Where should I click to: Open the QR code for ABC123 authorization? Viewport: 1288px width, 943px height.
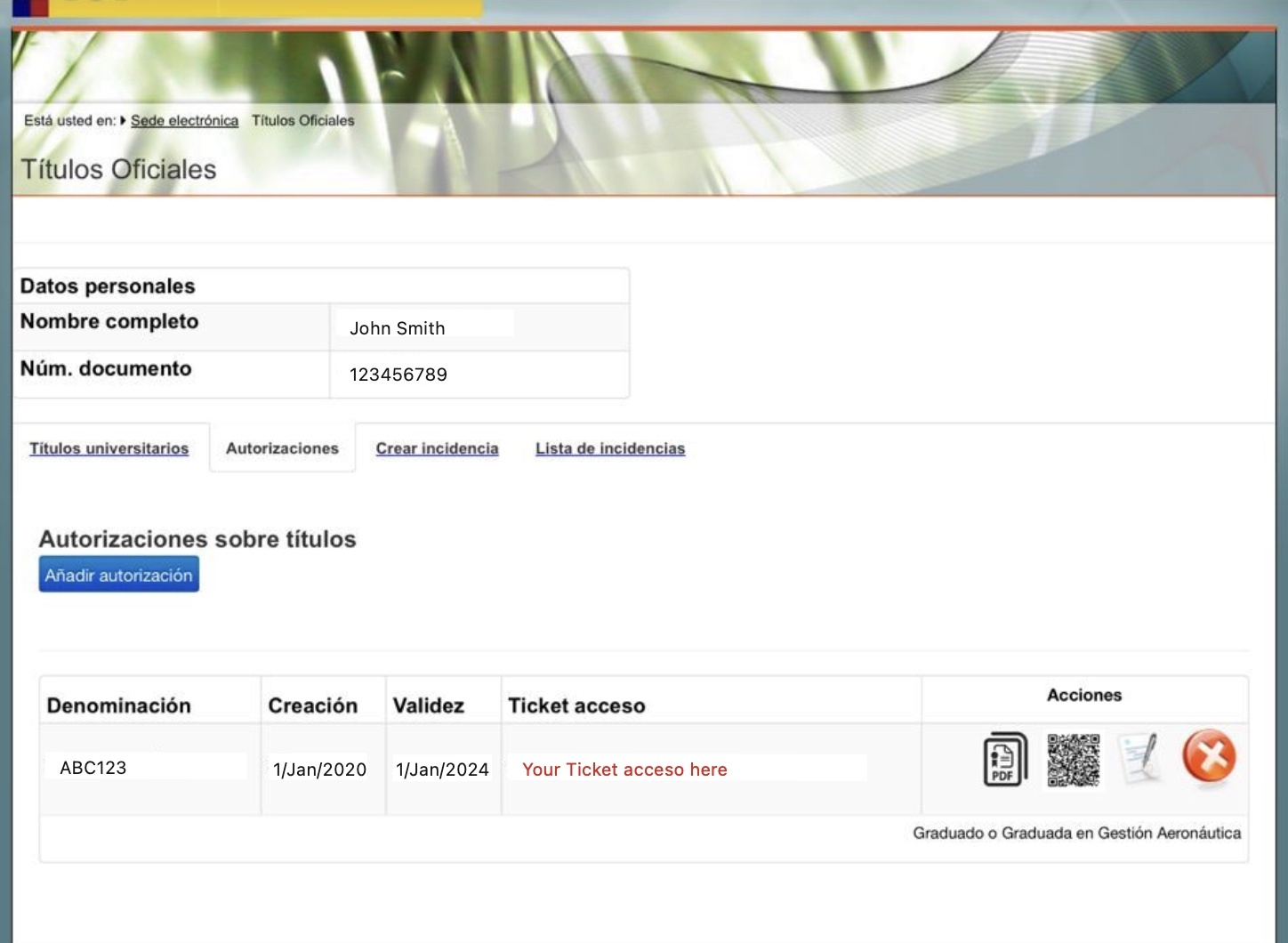(x=1074, y=760)
